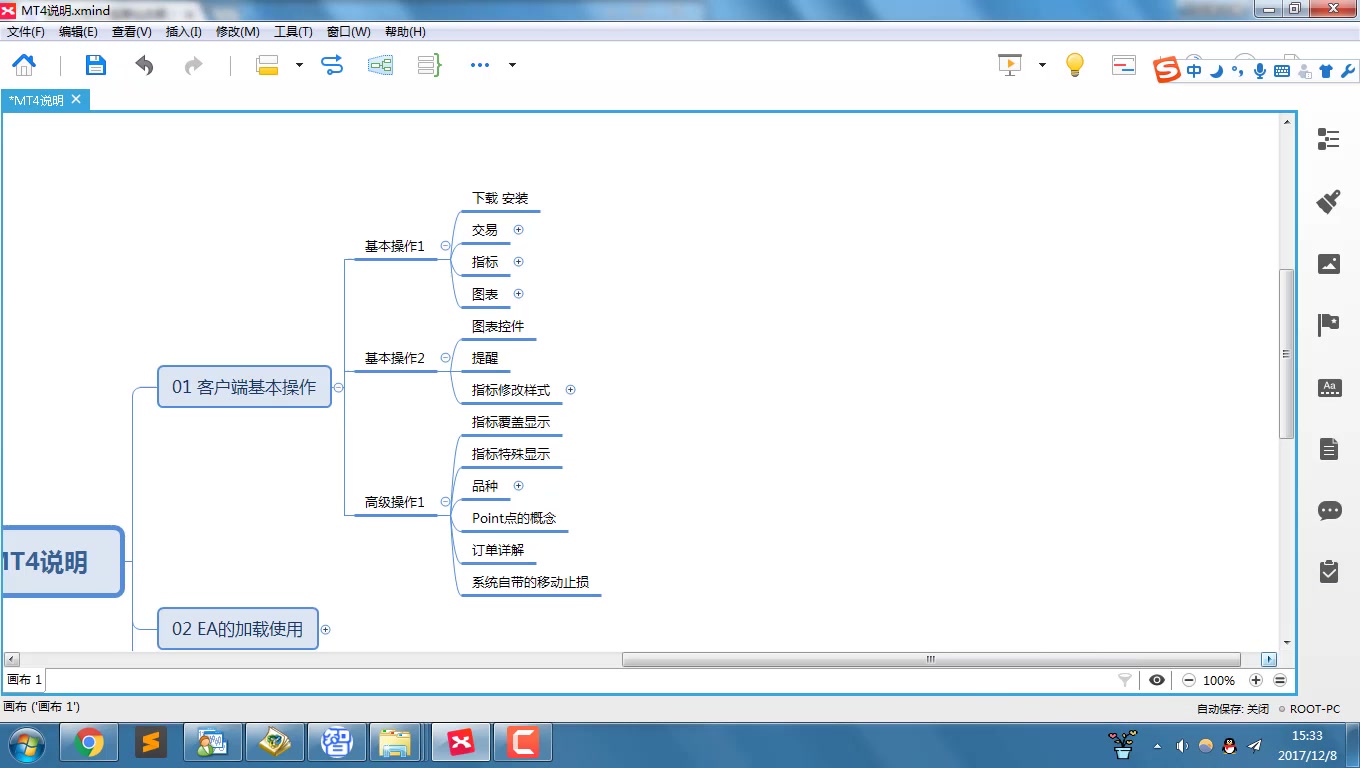Collapse the 基本操作1 branch
This screenshot has height=768, width=1360.
click(445, 246)
